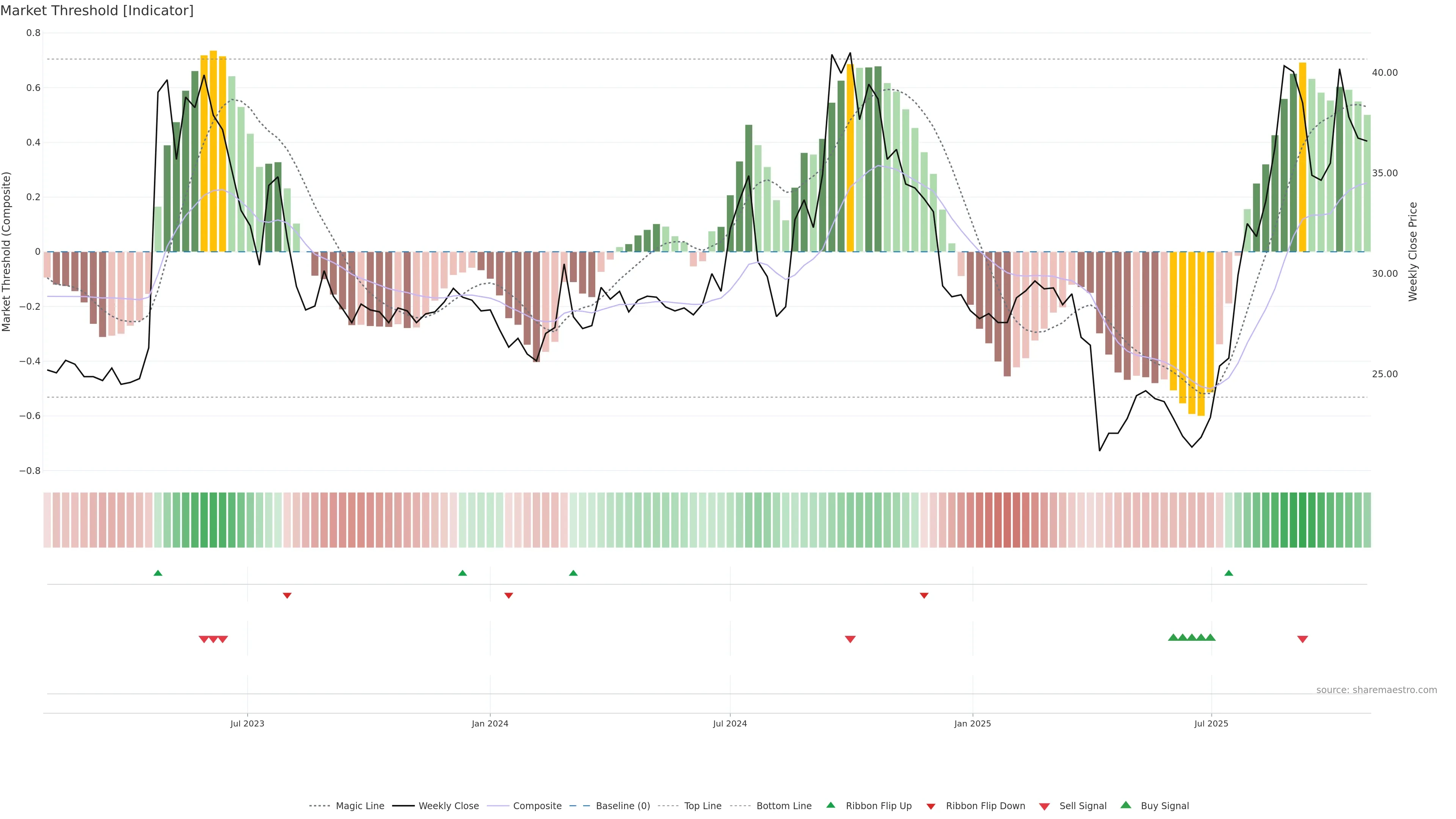1456x819 pixels.
Task: Toggle the Bottom Line legend entry
Action: pyautogui.click(x=783, y=806)
